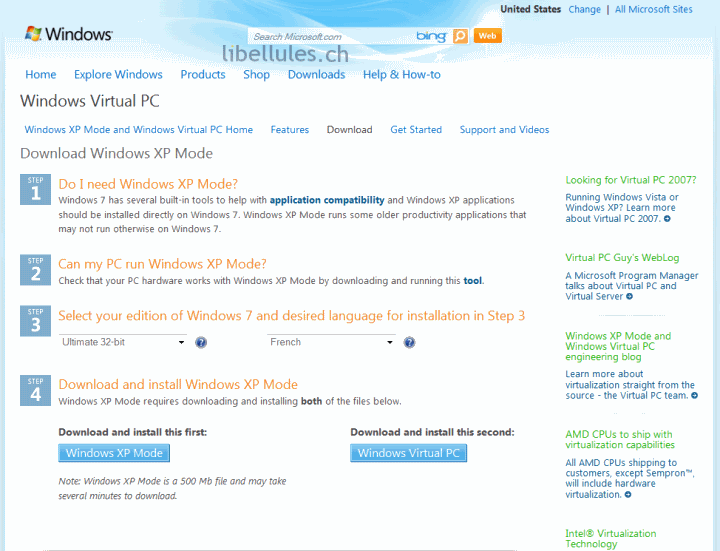The width and height of the screenshot is (720, 551).
Task: Click Can my PC run Windows XP Mode heading
Action: click(x=162, y=264)
